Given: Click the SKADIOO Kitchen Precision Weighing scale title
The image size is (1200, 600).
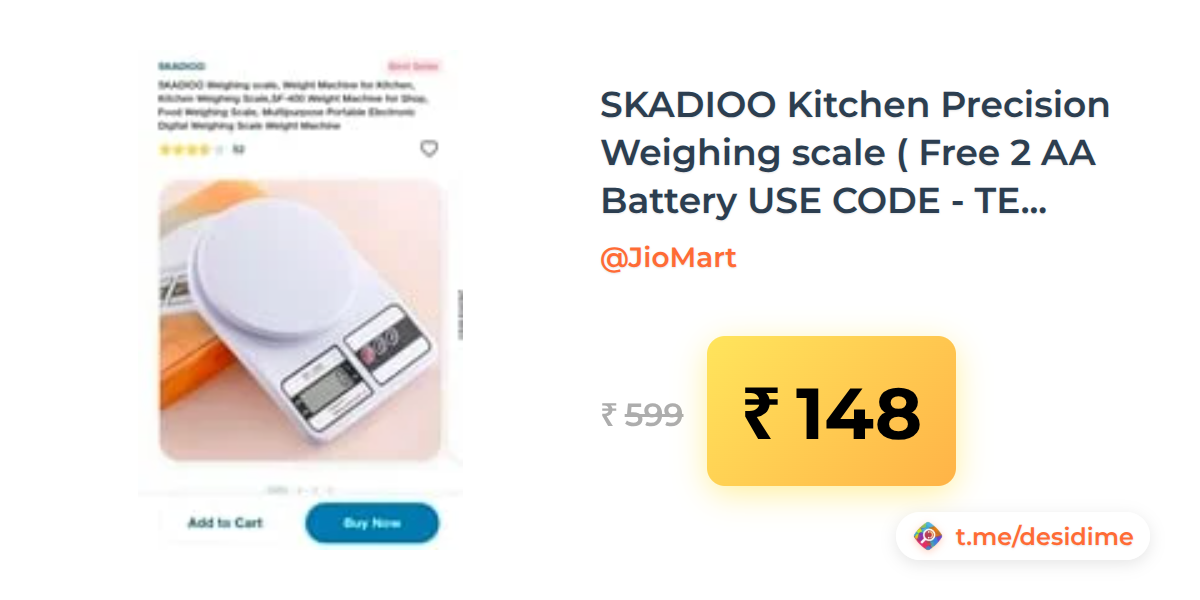Looking at the screenshot, I should pyautogui.click(x=855, y=153).
